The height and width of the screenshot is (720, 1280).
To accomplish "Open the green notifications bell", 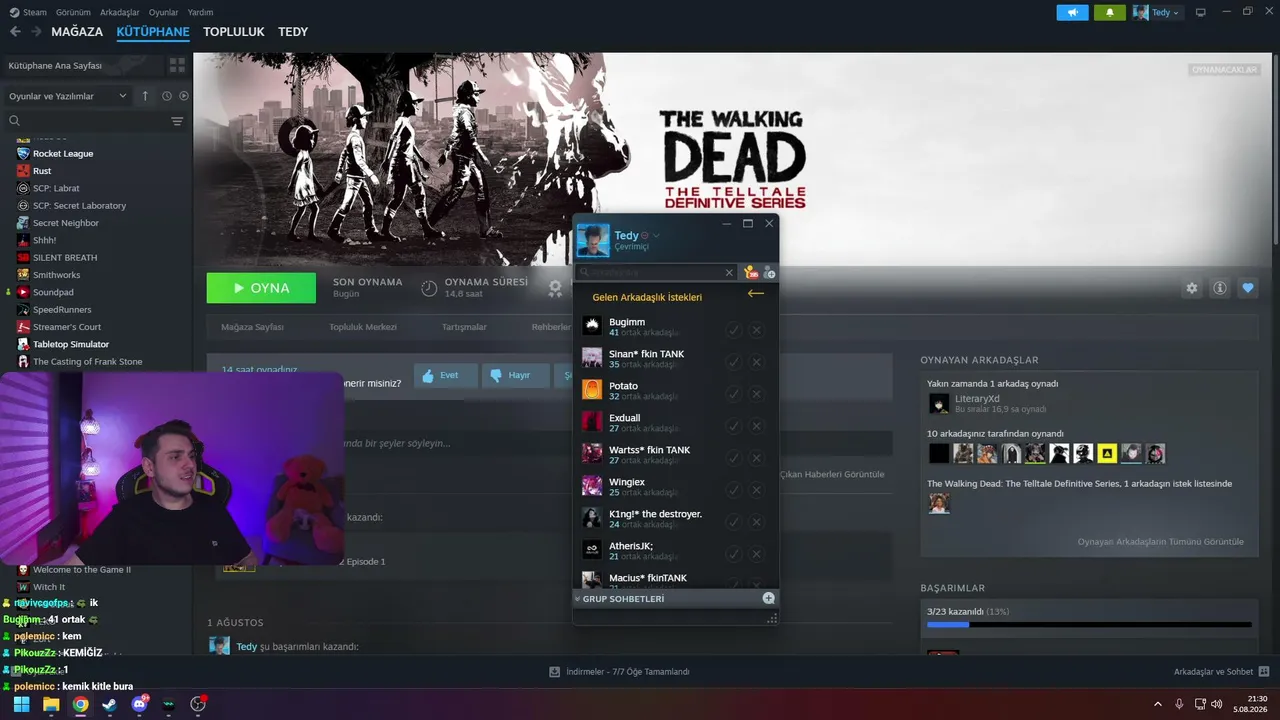I will coord(1109,13).
